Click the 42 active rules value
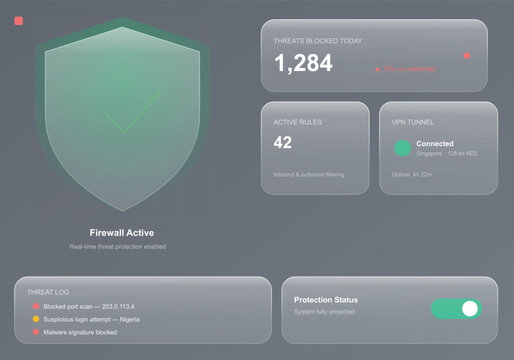The height and width of the screenshot is (360, 514). pyautogui.click(x=283, y=143)
